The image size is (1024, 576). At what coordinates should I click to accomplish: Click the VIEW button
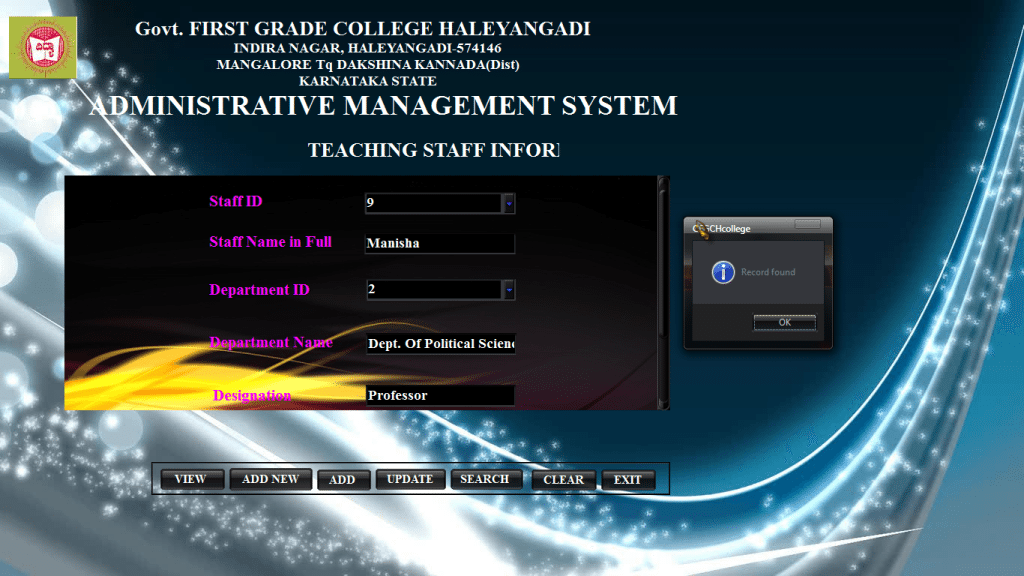point(191,479)
